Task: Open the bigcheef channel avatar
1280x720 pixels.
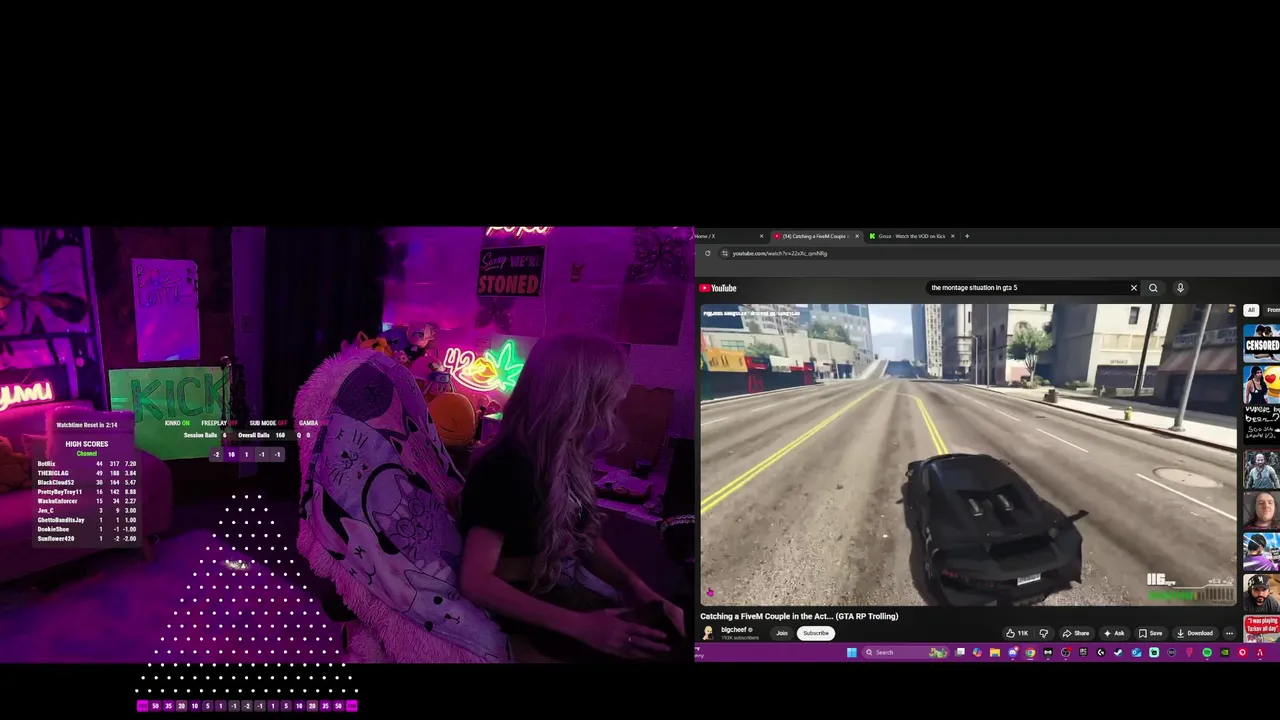Action: coord(708,633)
